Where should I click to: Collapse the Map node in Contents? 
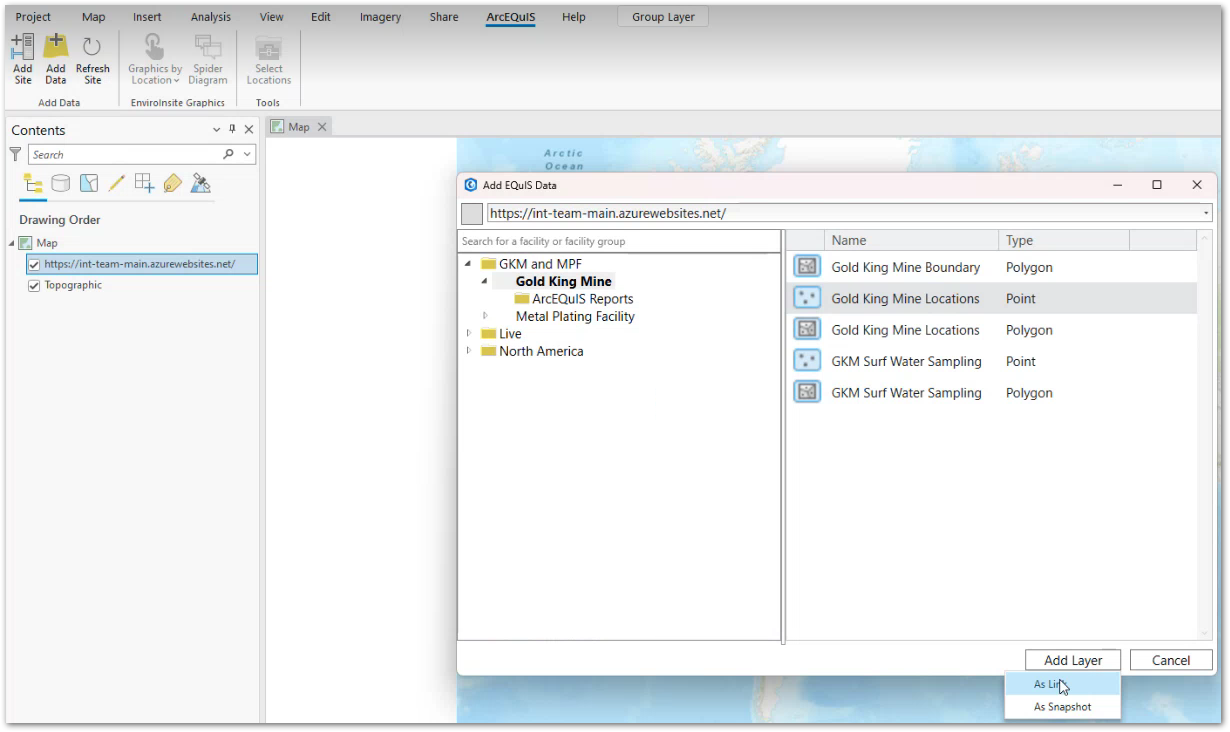(12, 243)
